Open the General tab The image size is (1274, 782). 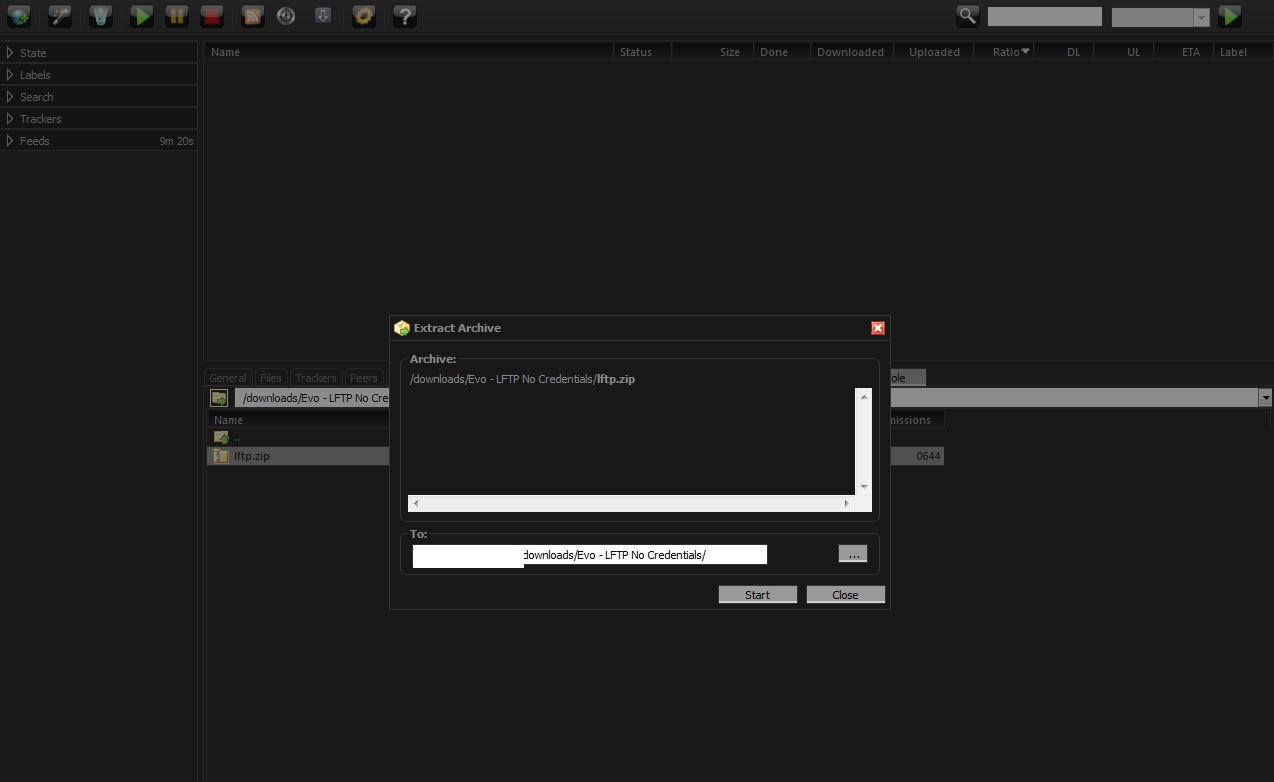click(227, 377)
